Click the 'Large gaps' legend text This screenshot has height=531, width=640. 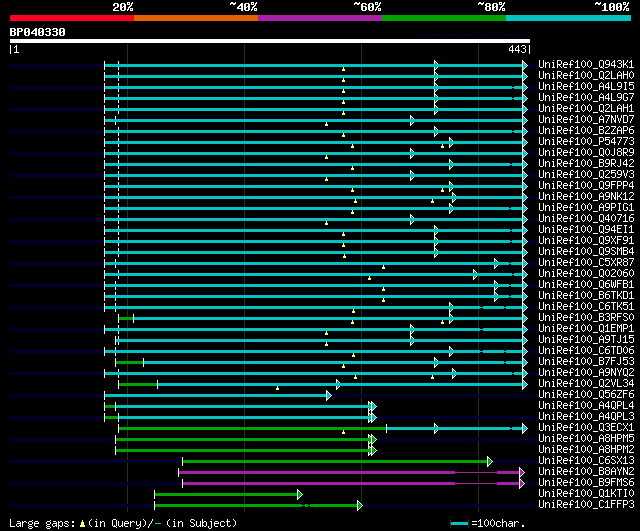(42, 524)
